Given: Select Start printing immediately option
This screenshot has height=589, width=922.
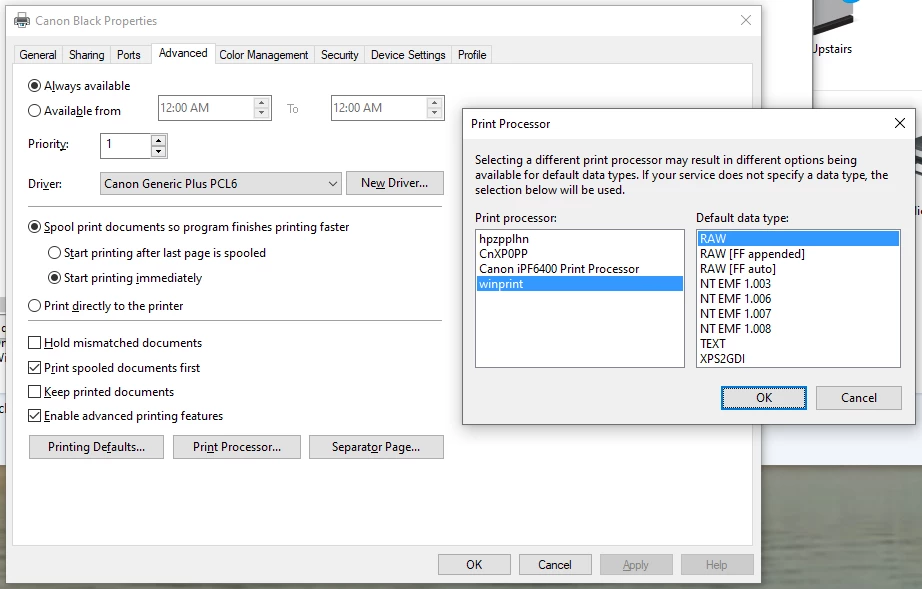Looking at the screenshot, I should click(x=54, y=277).
